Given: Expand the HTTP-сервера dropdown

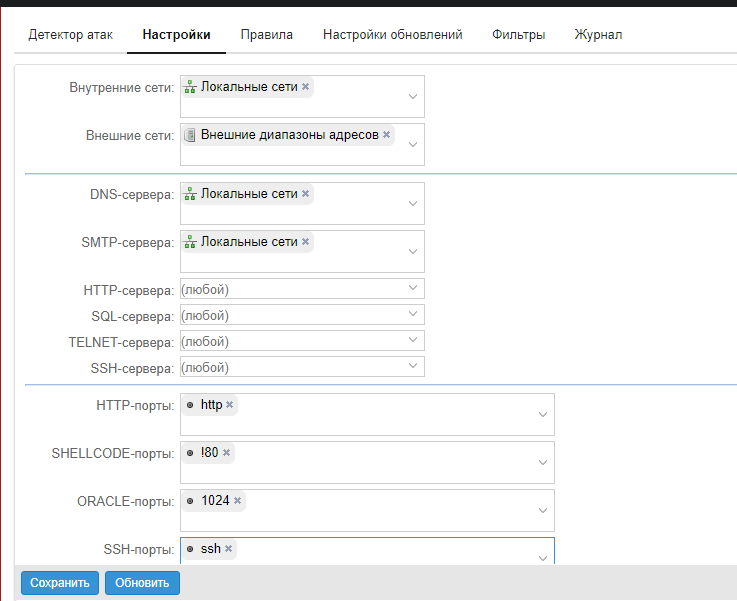Looking at the screenshot, I should (x=413, y=288).
